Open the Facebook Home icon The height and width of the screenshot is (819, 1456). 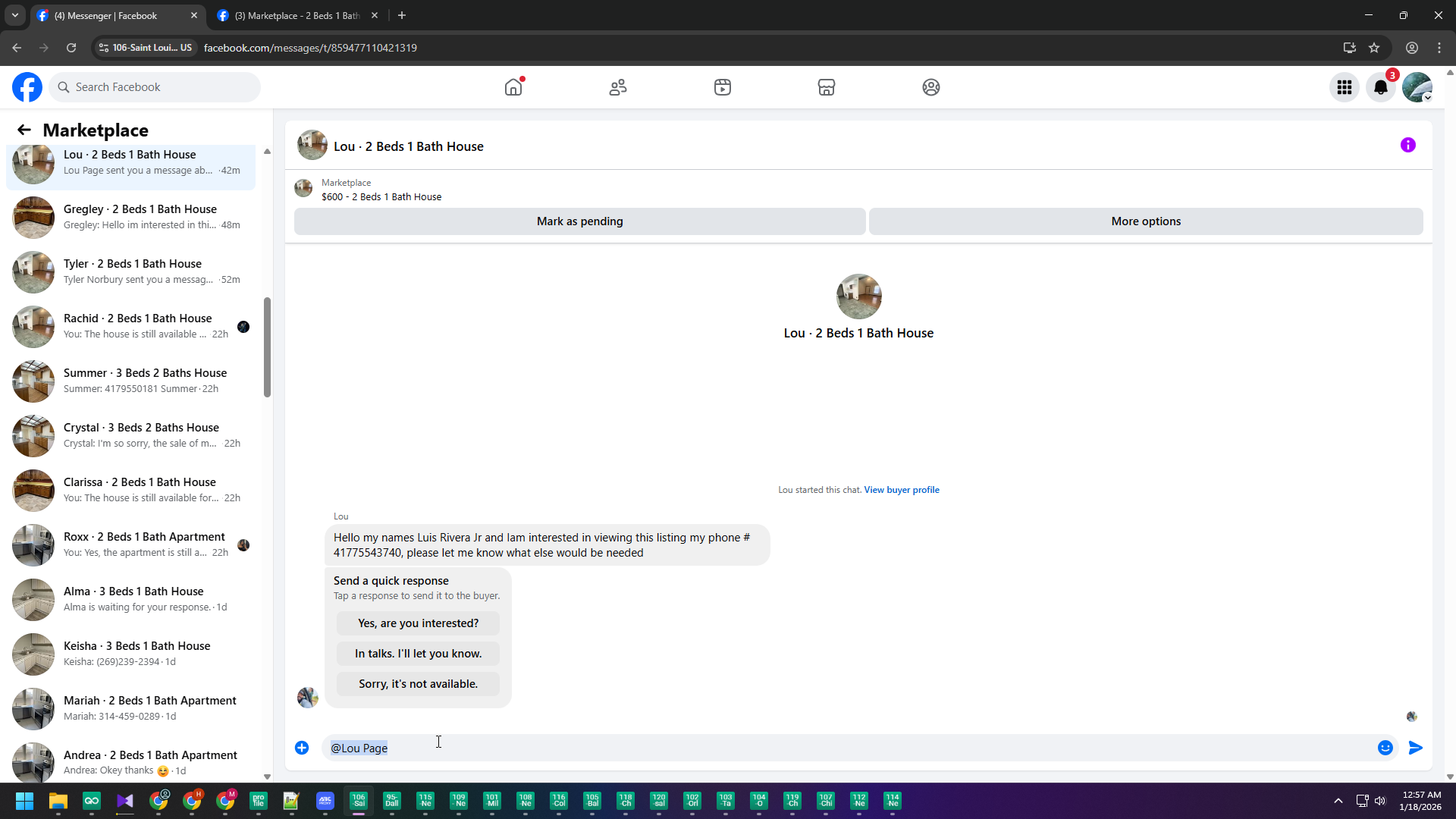[x=513, y=87]
